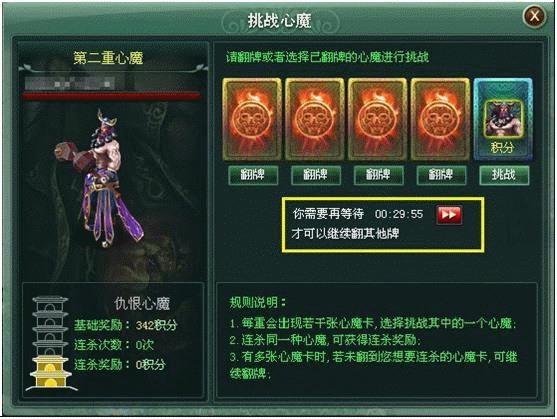
Task: Click the 挑战 challenge button
Action: click(x=504, y=175)
